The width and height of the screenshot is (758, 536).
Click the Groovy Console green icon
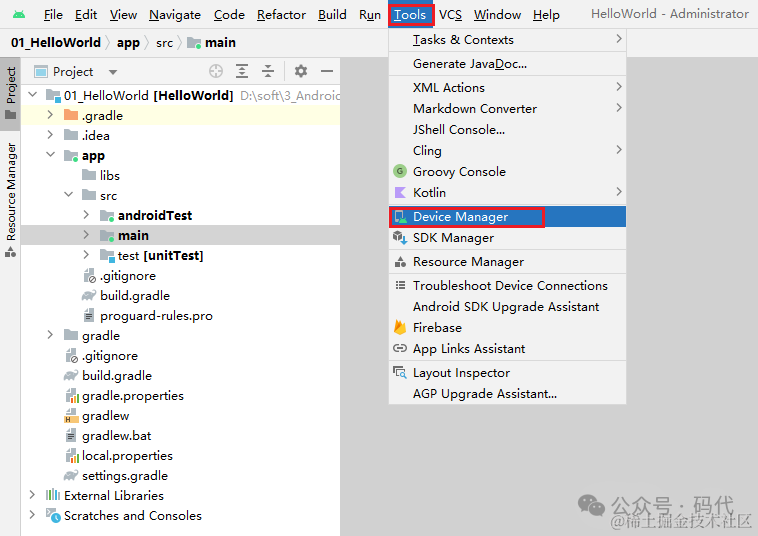pyautogui.click(x=400, y=171)
